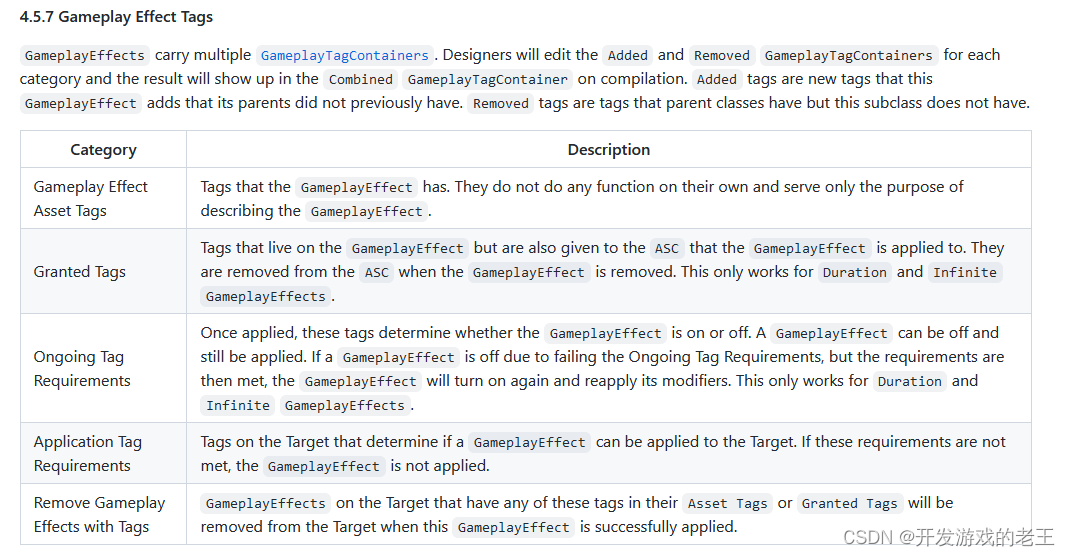Click the Removed code tag in the first line

(x=722, y=55)
